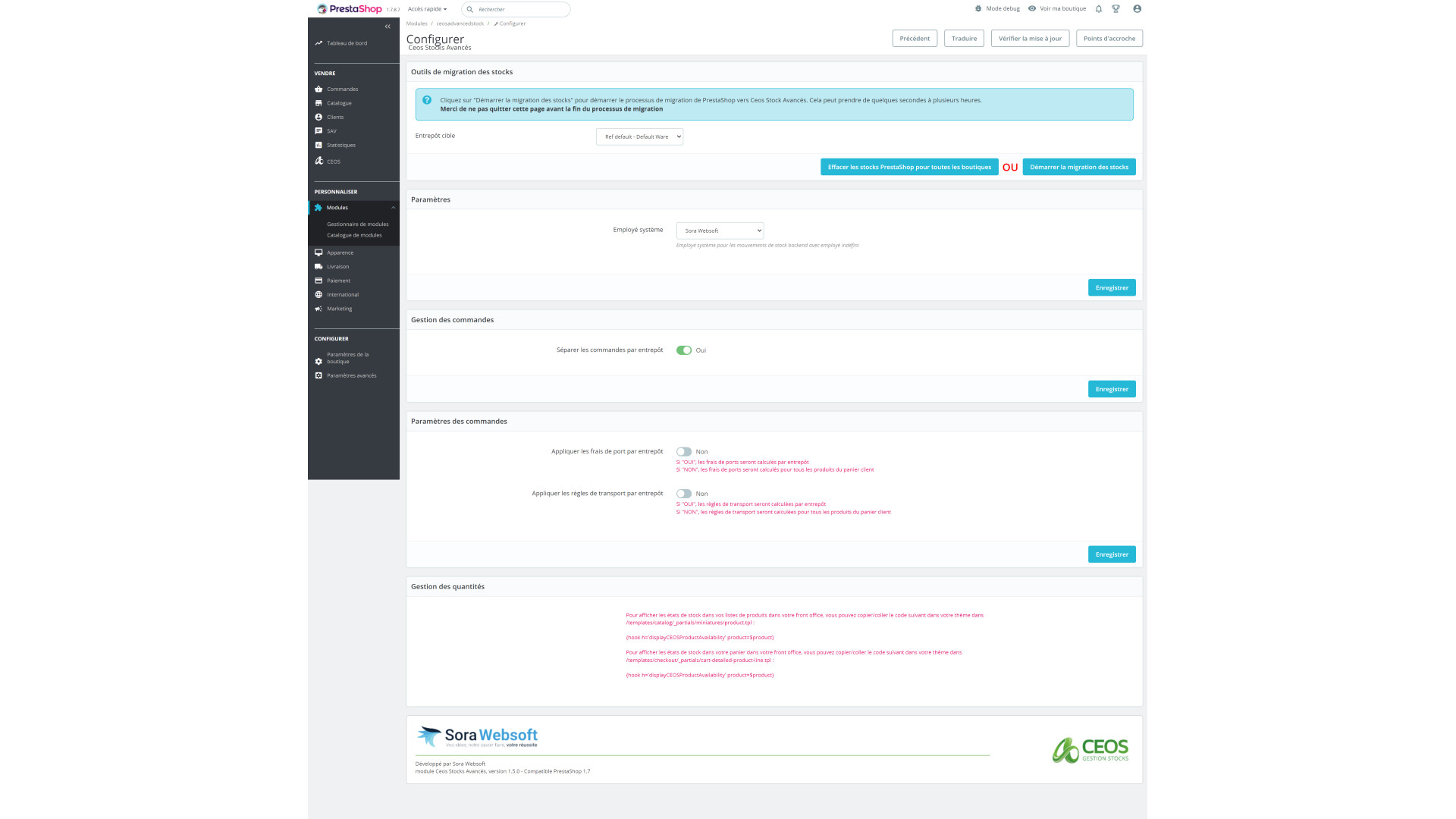Screen dimensions: 1456x819
Task: Click Démarrer la migration des stocks button
Action: pos(1078,167)
